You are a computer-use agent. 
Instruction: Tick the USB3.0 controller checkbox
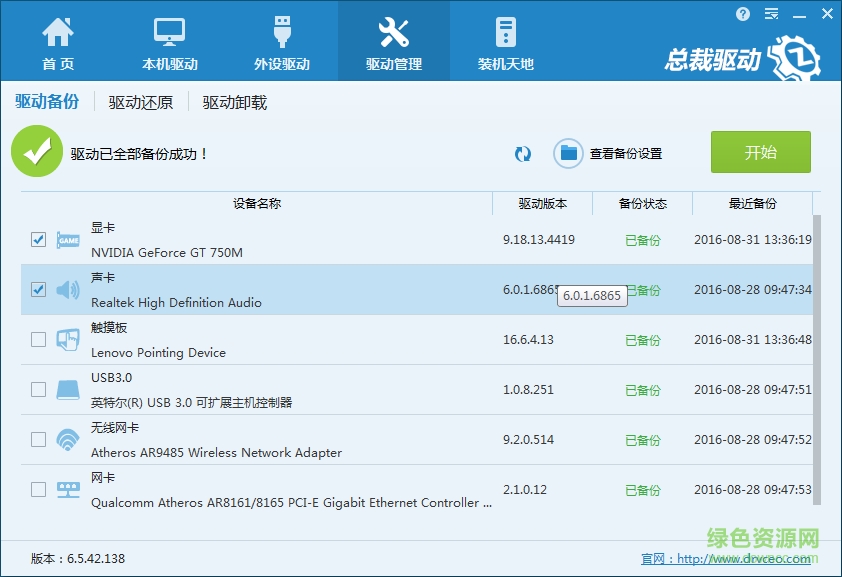click(x=38, y=390)
